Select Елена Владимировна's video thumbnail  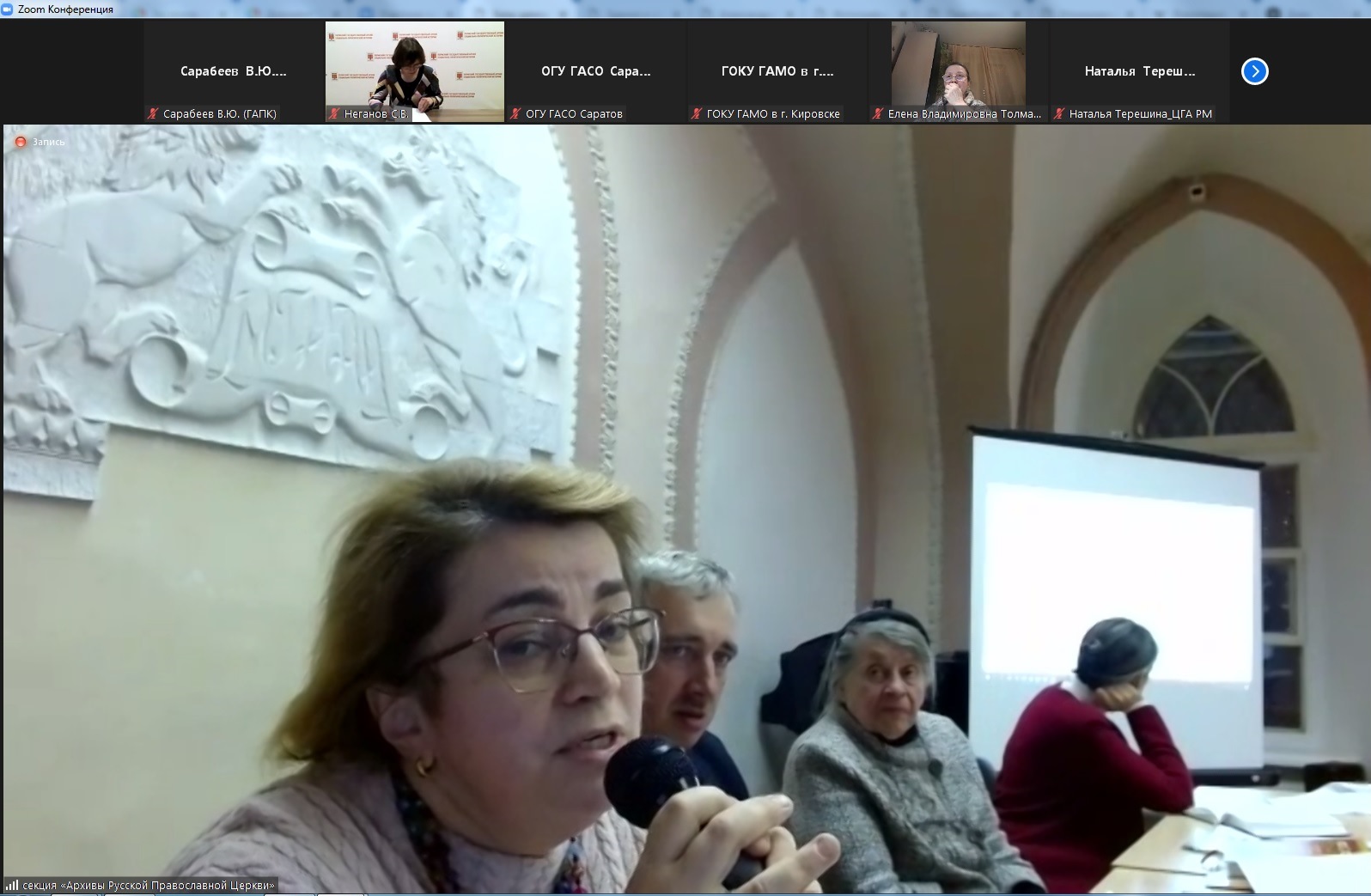tap(959, 64)
